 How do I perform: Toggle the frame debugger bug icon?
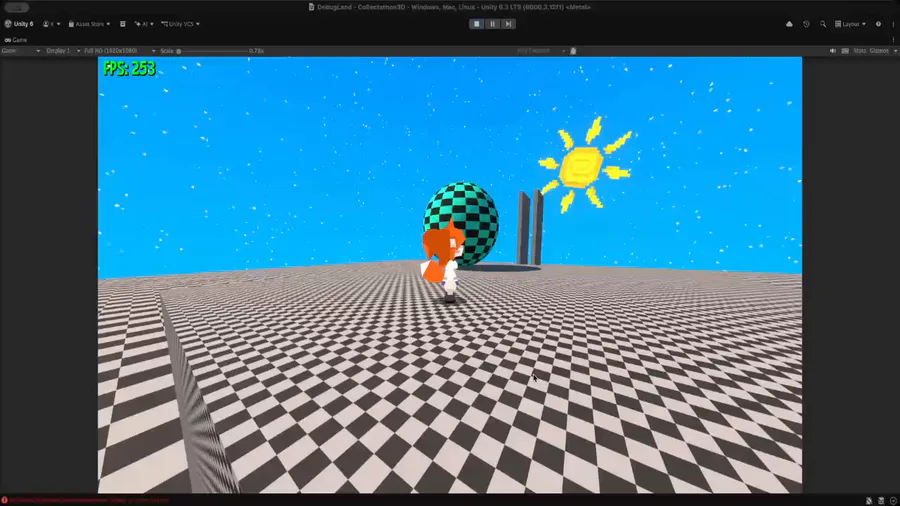pos(573,51)
